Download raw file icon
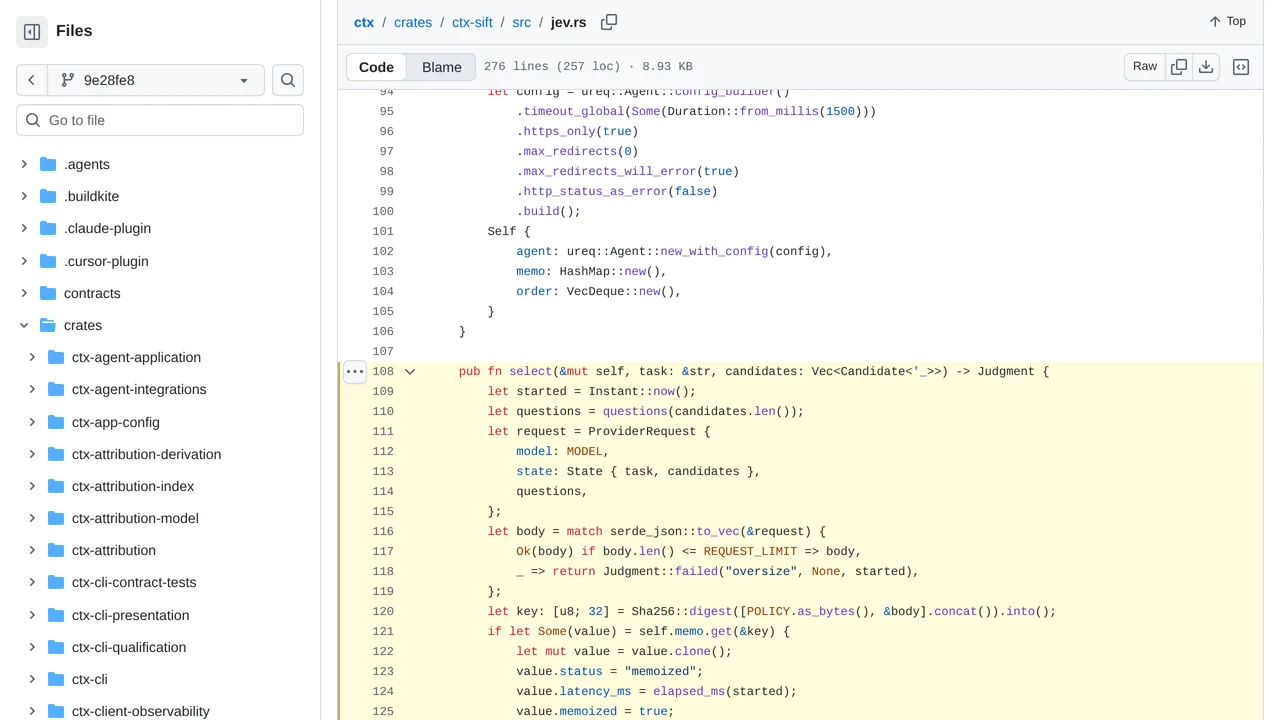Screen dimensions: 1280x720 (x=1206, y=66)
